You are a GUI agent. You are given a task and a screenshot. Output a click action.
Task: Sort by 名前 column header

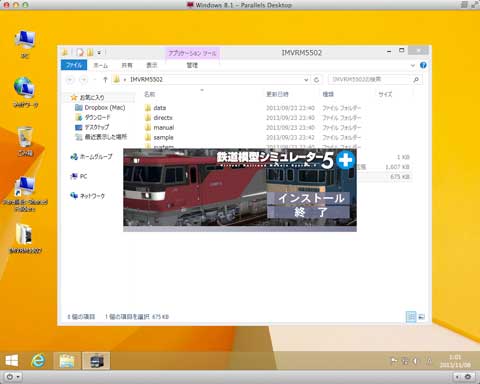(x=150, y=94)
